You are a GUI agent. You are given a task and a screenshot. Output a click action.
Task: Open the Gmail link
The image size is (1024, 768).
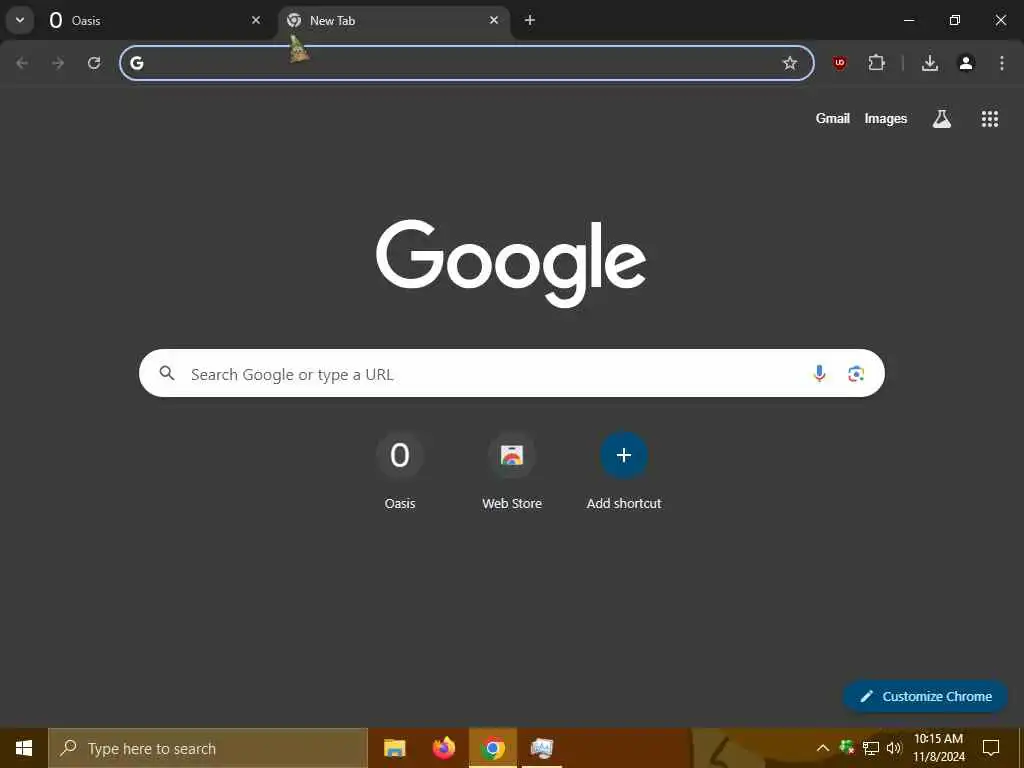(x=833, y=118)
